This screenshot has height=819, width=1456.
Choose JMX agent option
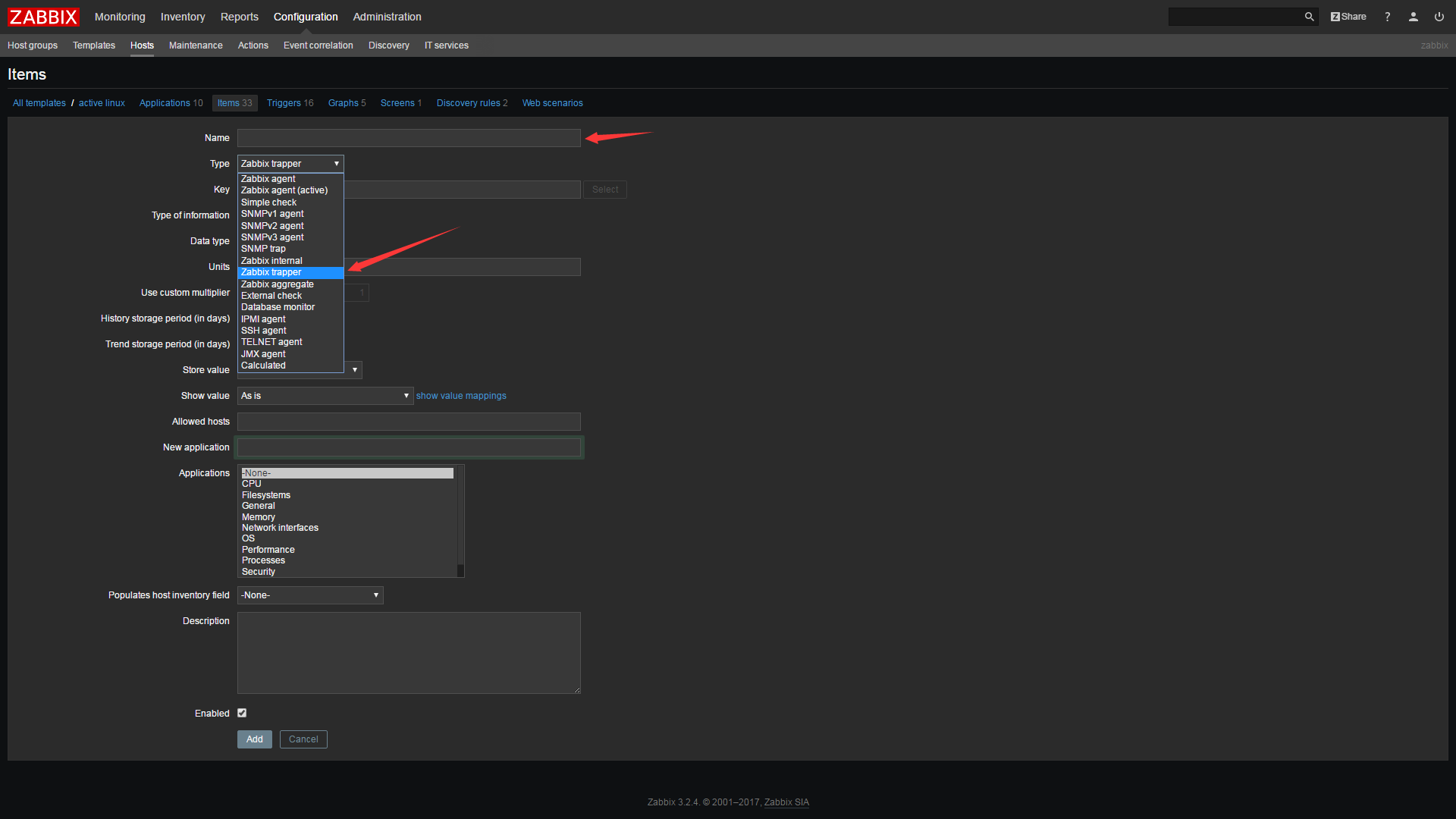290,354
